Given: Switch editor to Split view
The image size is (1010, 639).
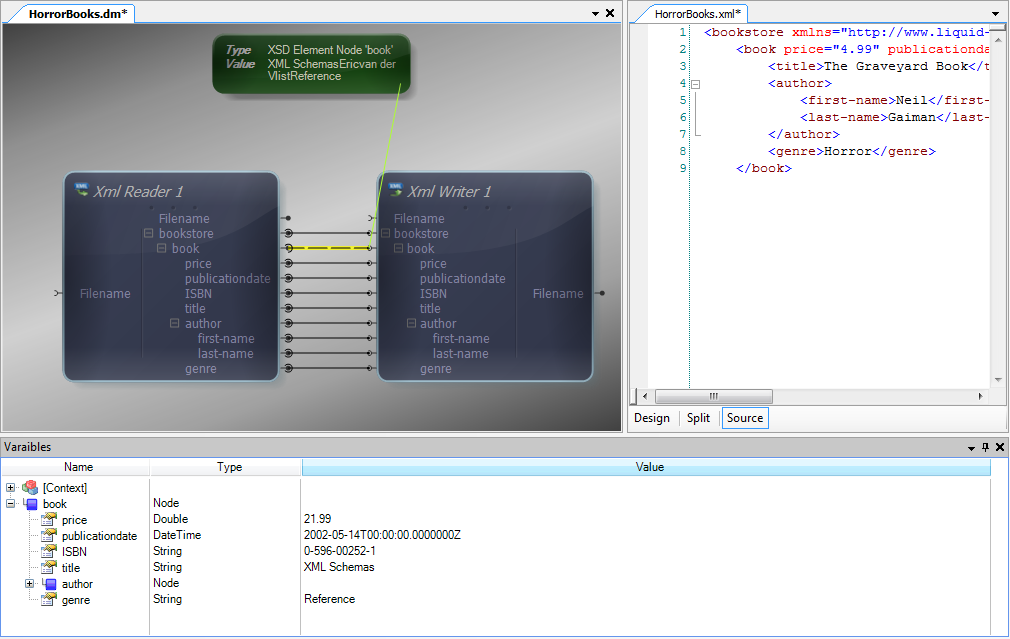Looking at the screenshot, I should (698, 418).
